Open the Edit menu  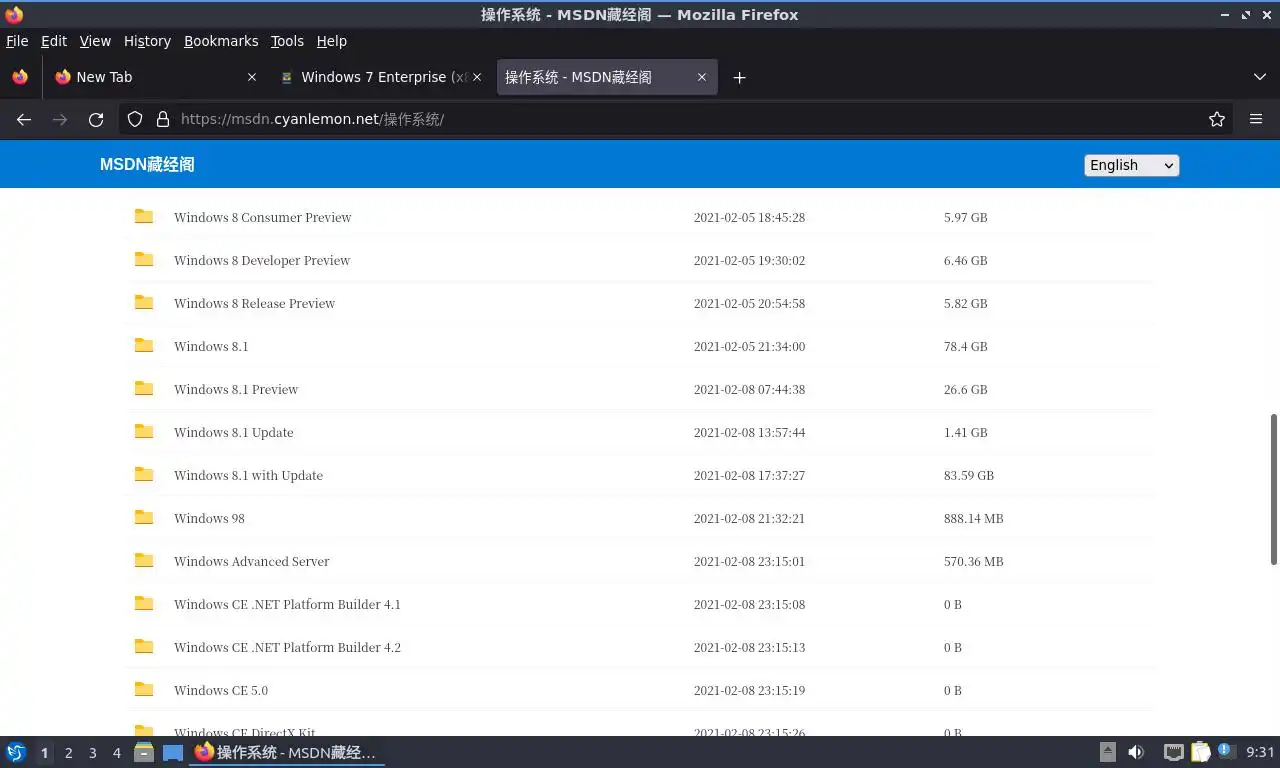(x=54, y=41)
